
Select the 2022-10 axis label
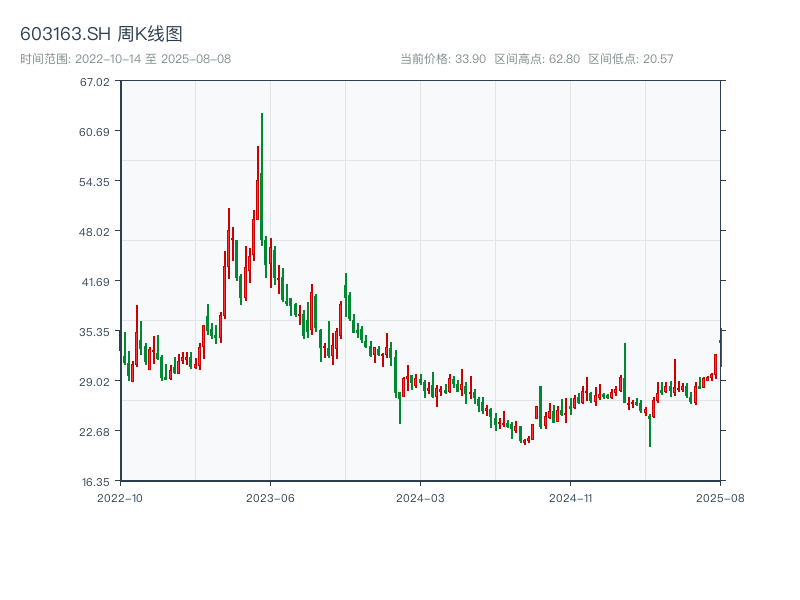(121, 496)
